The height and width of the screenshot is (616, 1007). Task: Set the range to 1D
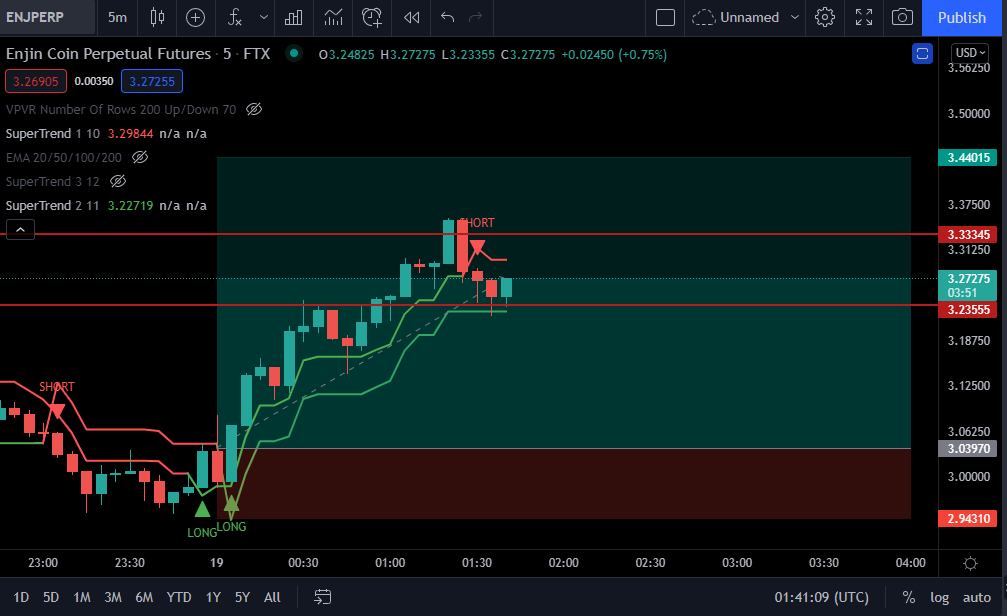21,597
